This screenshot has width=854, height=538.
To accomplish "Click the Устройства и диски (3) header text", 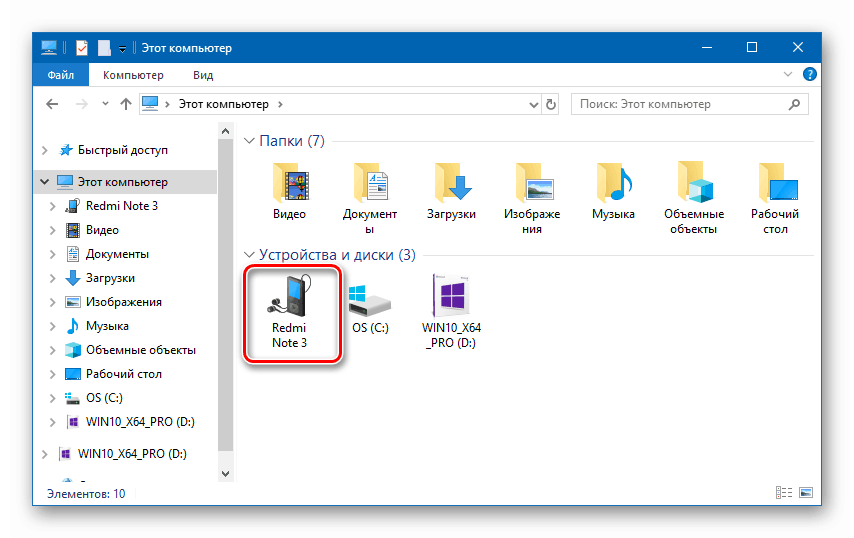I will (337, 255).
